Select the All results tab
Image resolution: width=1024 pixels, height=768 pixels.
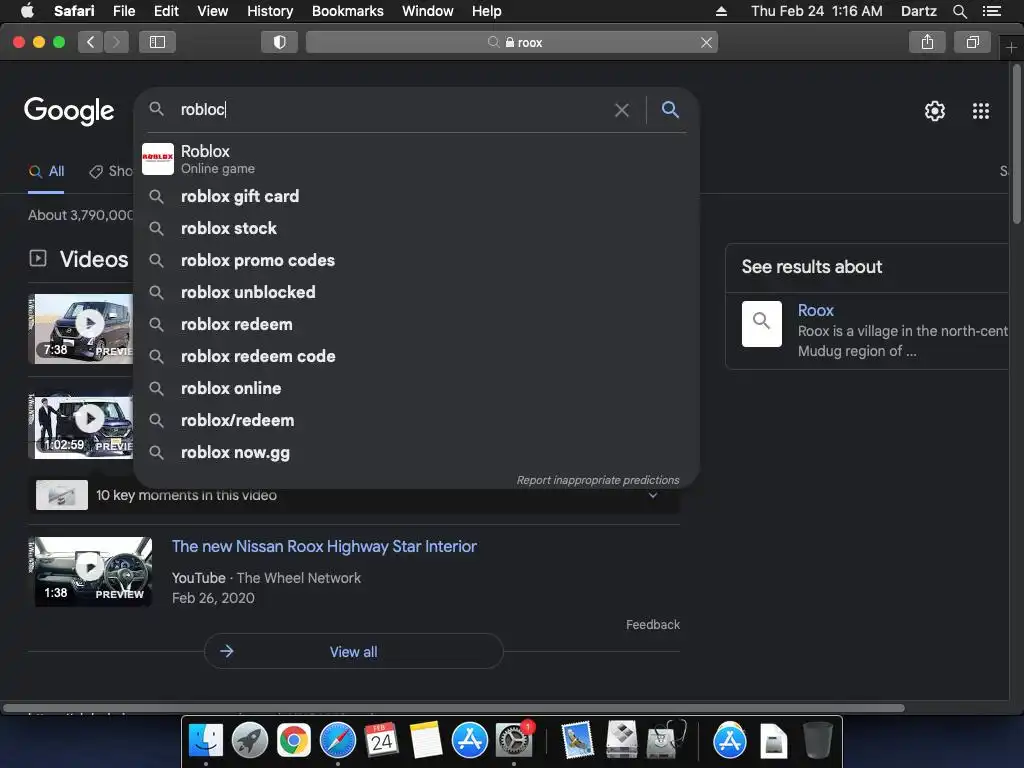(46, 172)
